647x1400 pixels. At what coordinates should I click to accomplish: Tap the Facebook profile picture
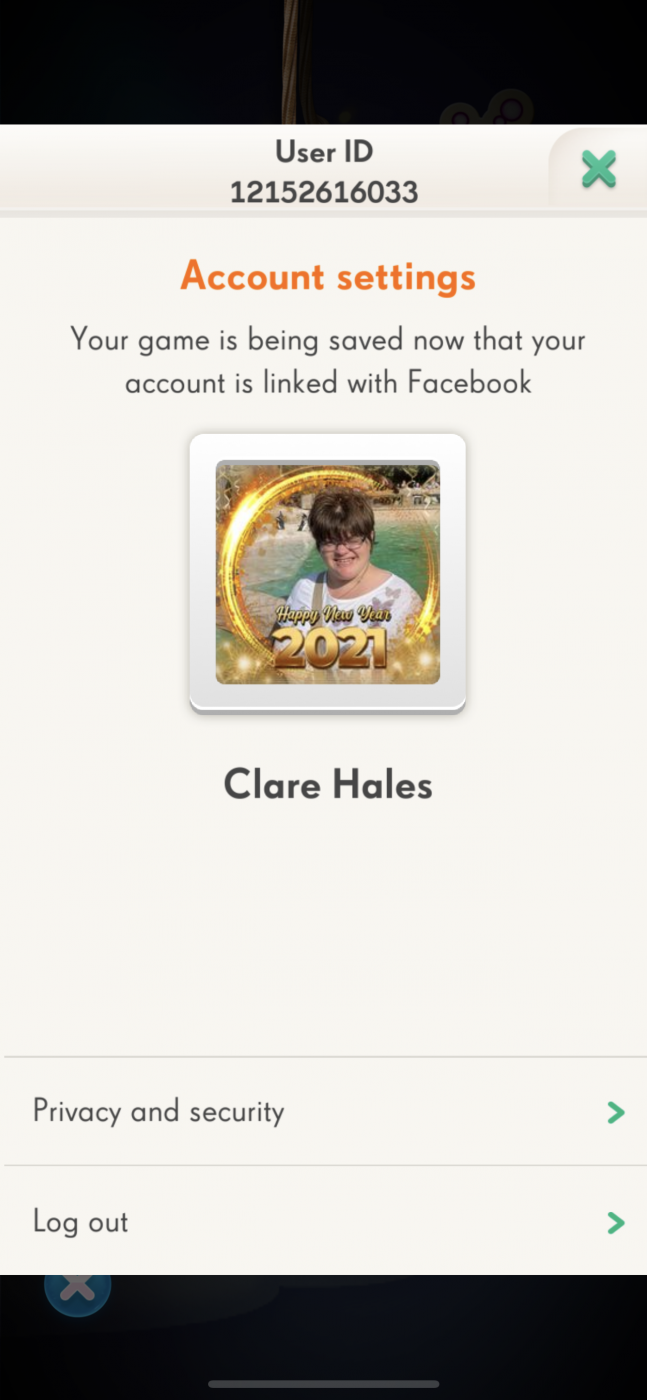tap(328, 572)
